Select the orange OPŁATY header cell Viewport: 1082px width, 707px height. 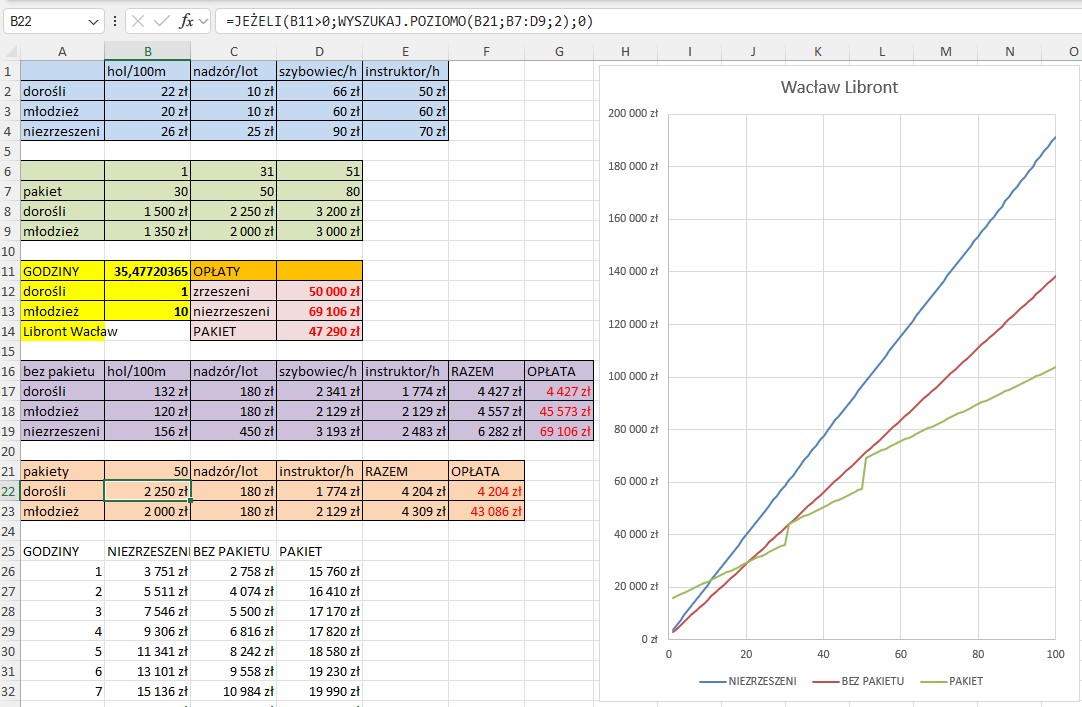233,271
